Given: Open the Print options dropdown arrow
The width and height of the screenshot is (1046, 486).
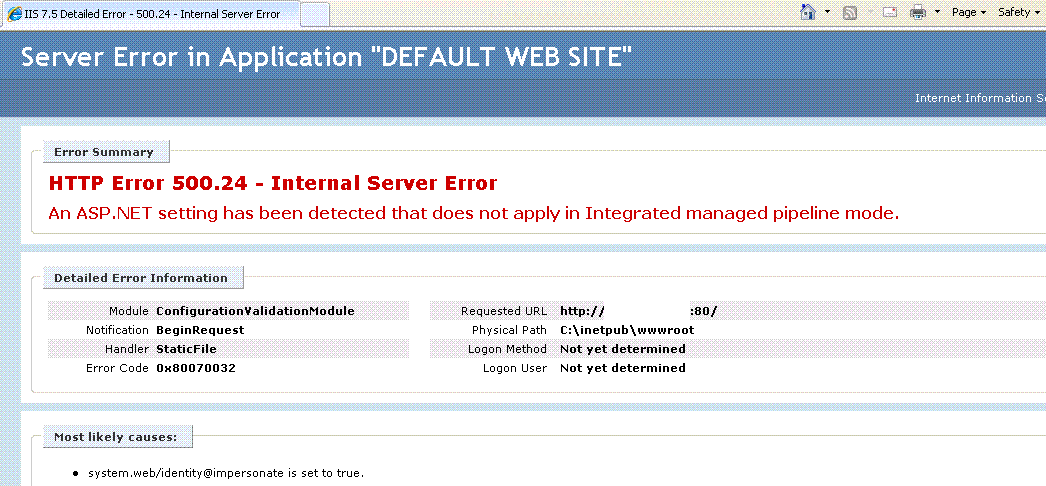Looking at the screenshot, I should [x=936, y=12].
